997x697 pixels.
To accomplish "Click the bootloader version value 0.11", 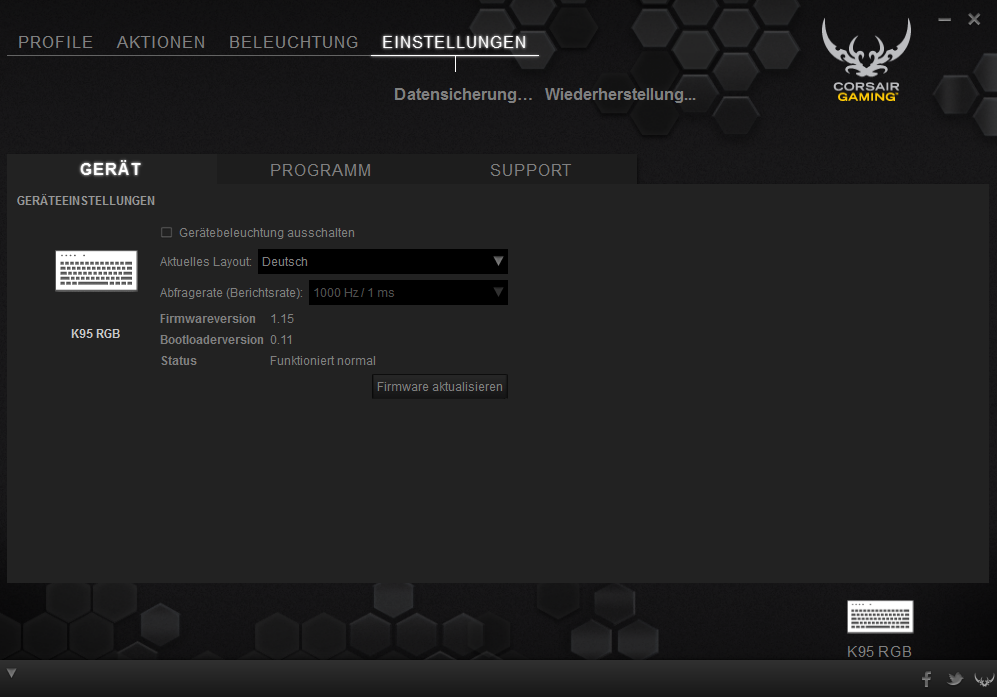I will coord(281,340).
